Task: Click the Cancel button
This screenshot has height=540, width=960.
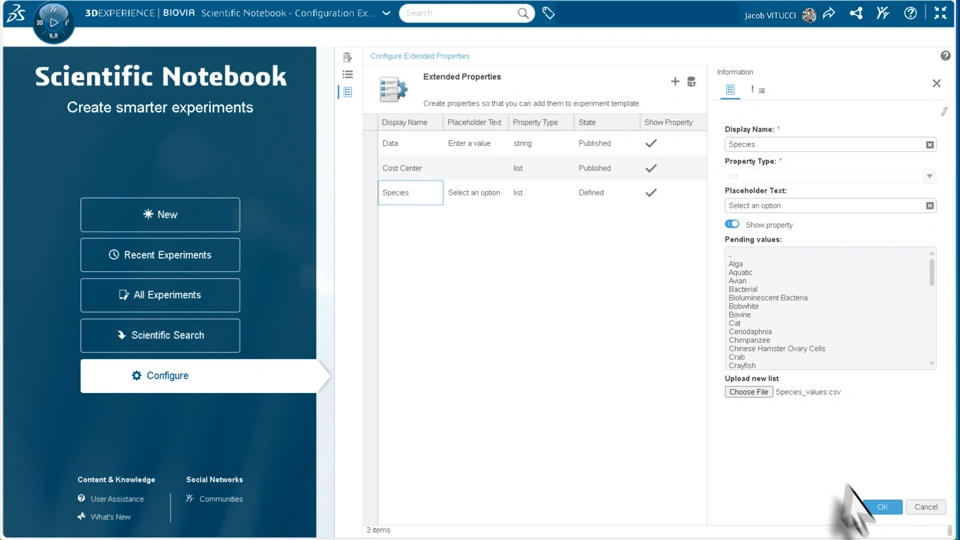Action: [x=926, y=507]
